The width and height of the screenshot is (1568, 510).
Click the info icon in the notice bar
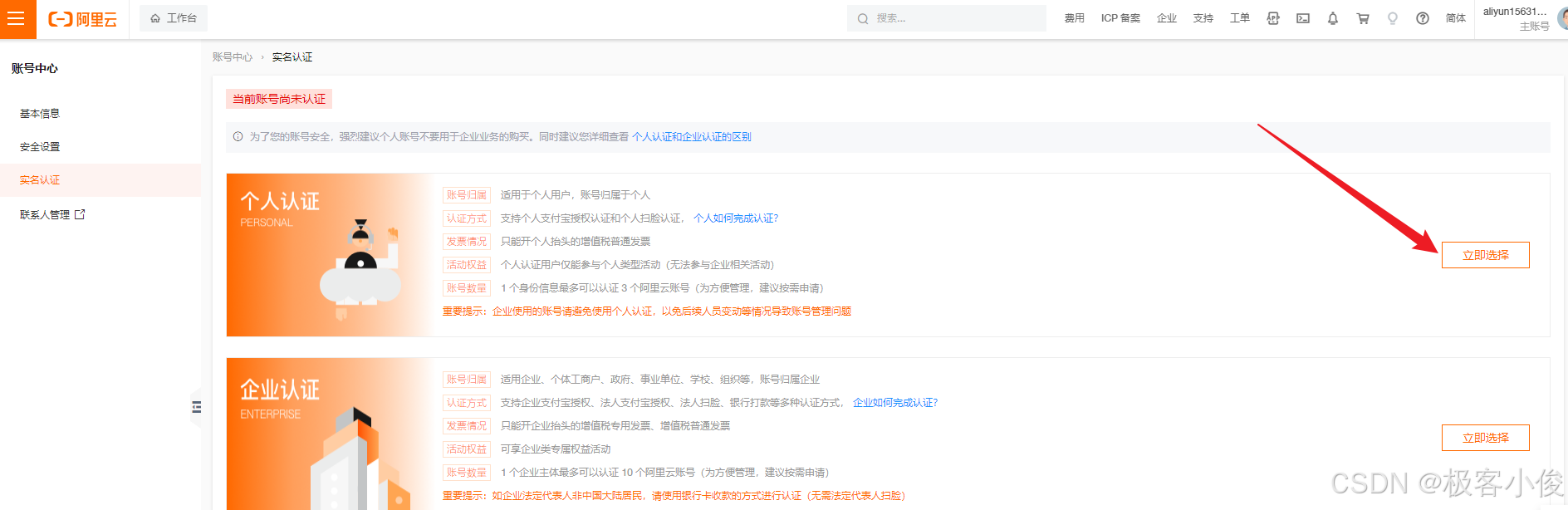coord(238,137)
